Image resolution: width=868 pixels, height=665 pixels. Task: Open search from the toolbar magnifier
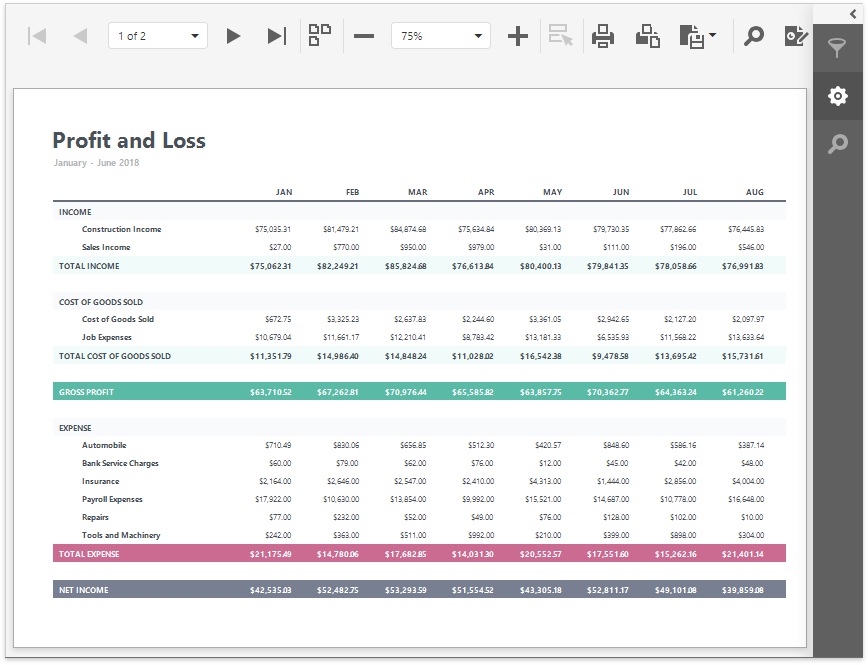coord(754,36)
